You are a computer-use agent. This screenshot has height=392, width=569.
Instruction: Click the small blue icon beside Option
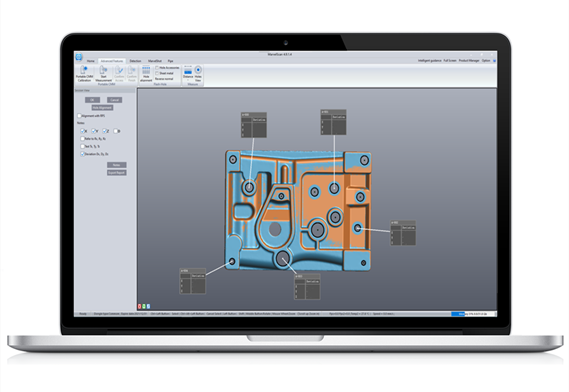[494, 61]
